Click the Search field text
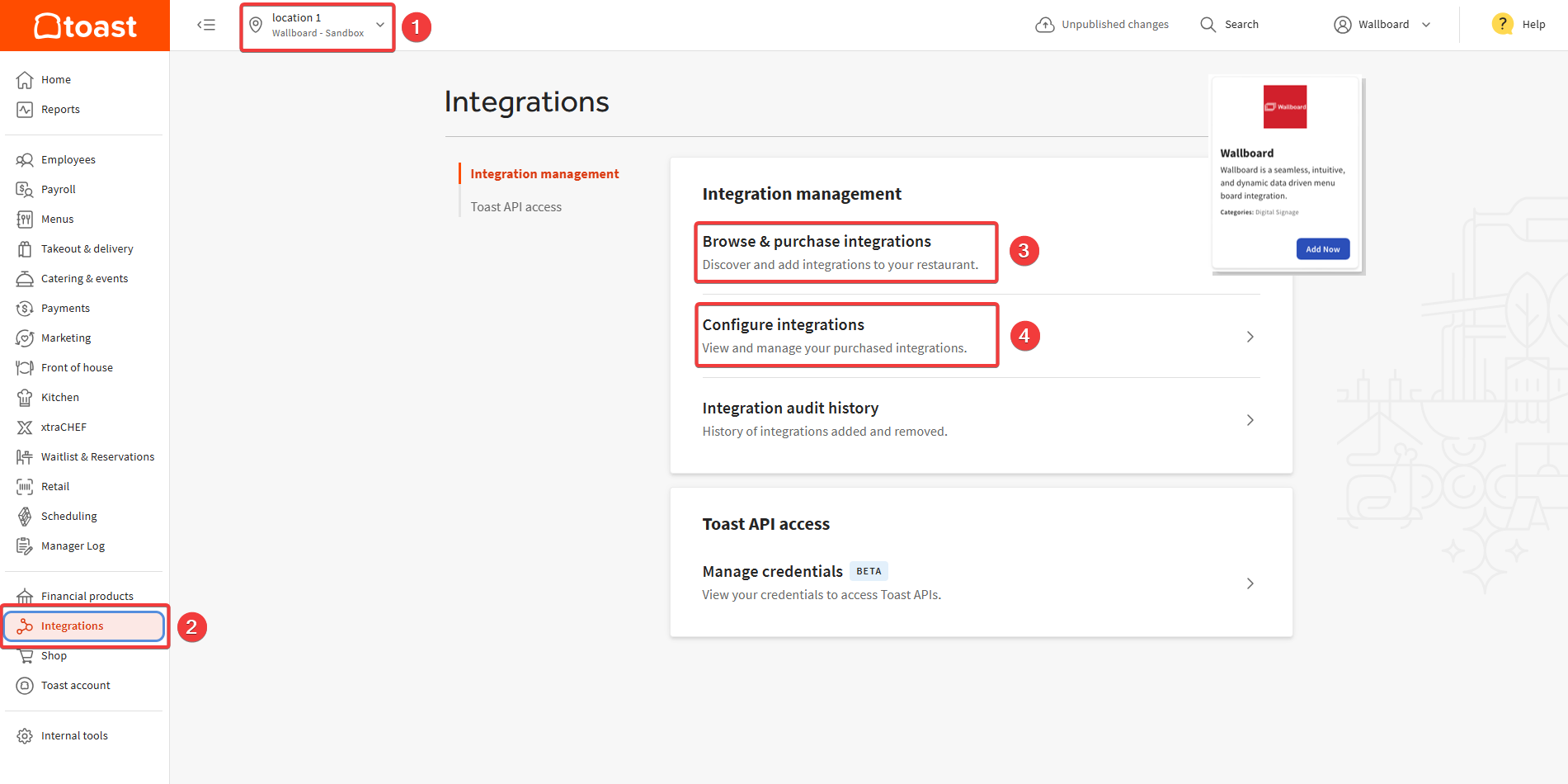This screenshot has height=784, width=1568. click(1241, 25)
